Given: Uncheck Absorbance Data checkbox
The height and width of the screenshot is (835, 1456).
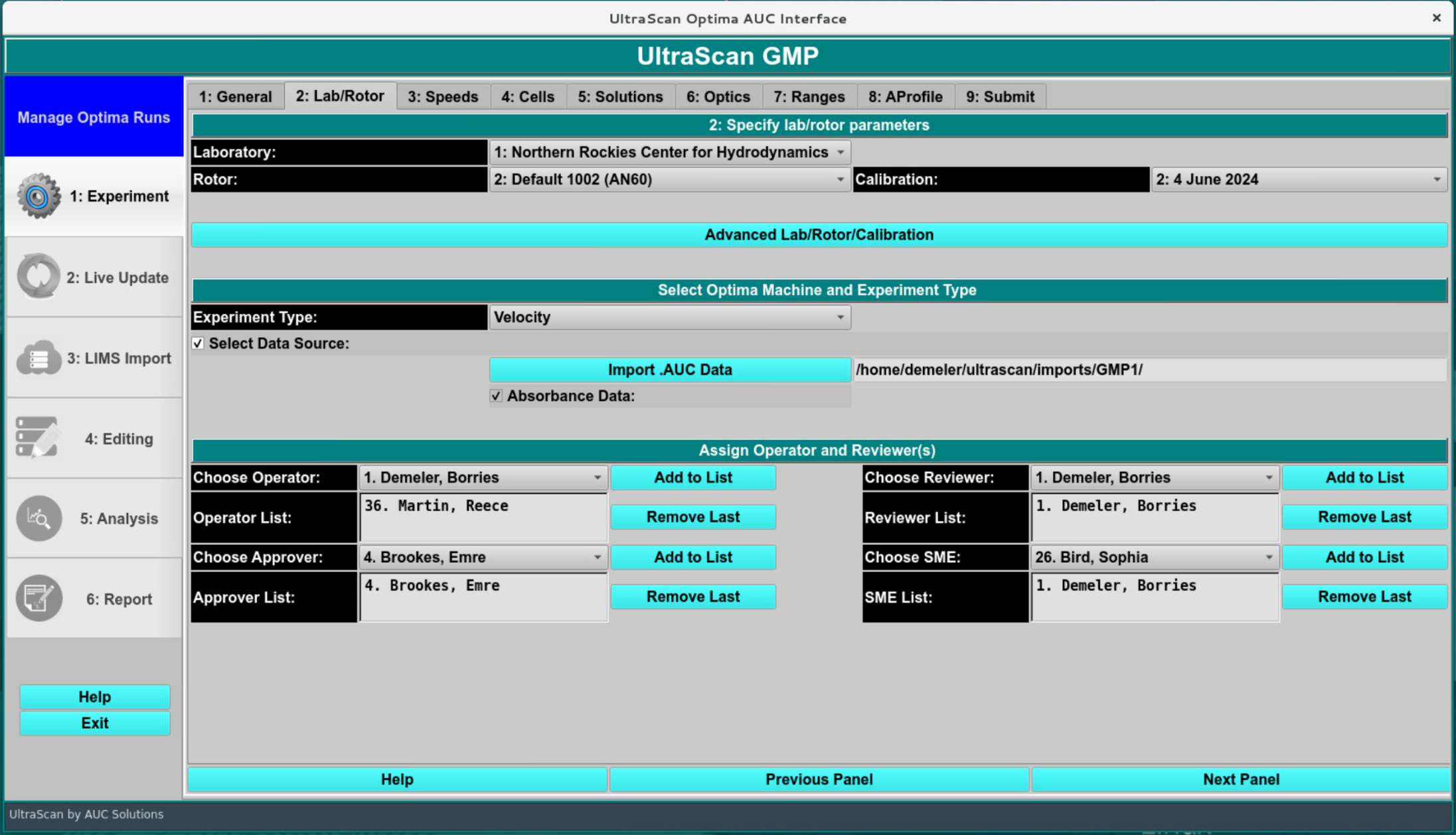Looking at the screenshot, I should (x=496, y=396).
